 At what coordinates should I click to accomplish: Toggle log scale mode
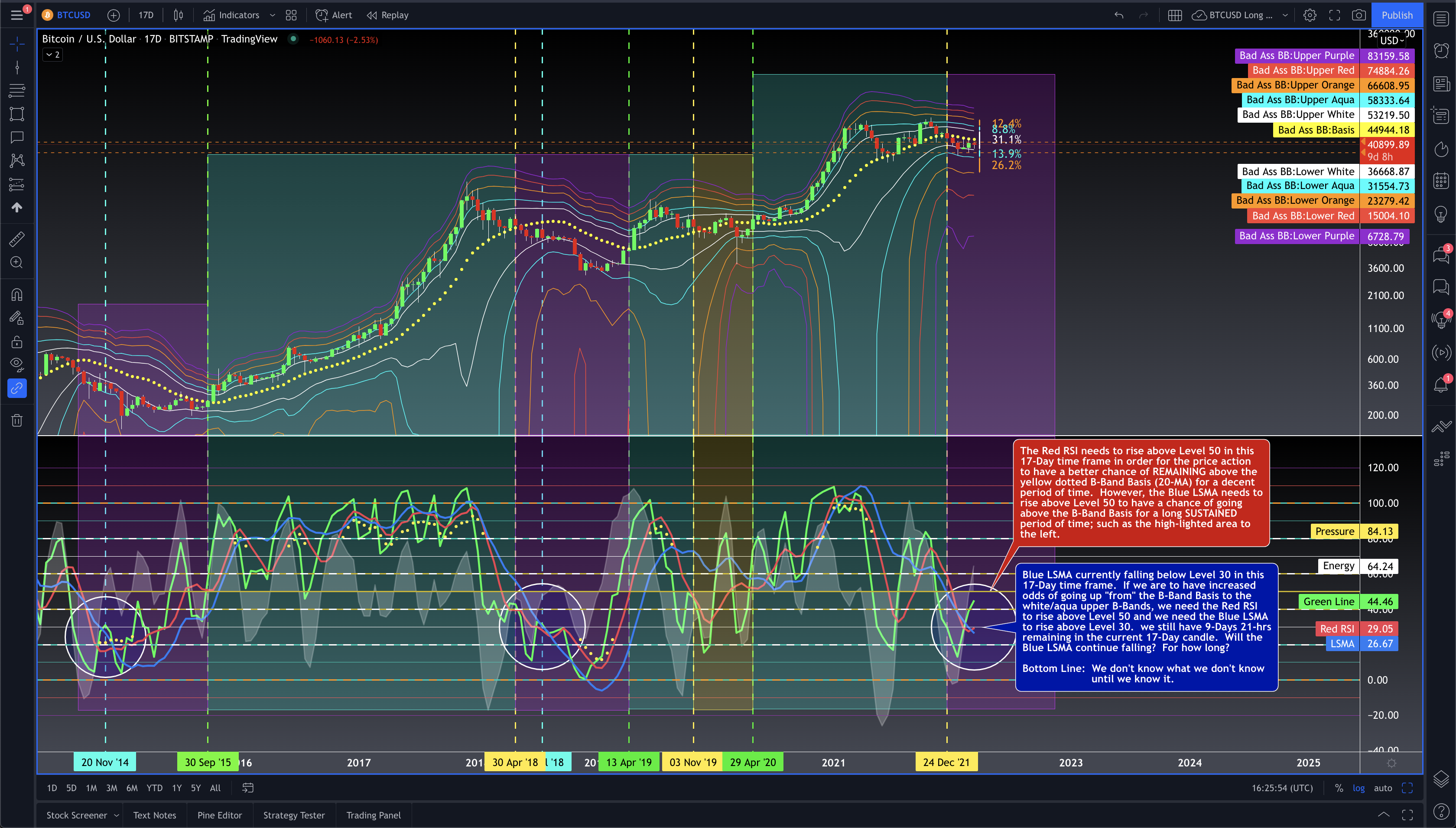[x=1359, y=788]
